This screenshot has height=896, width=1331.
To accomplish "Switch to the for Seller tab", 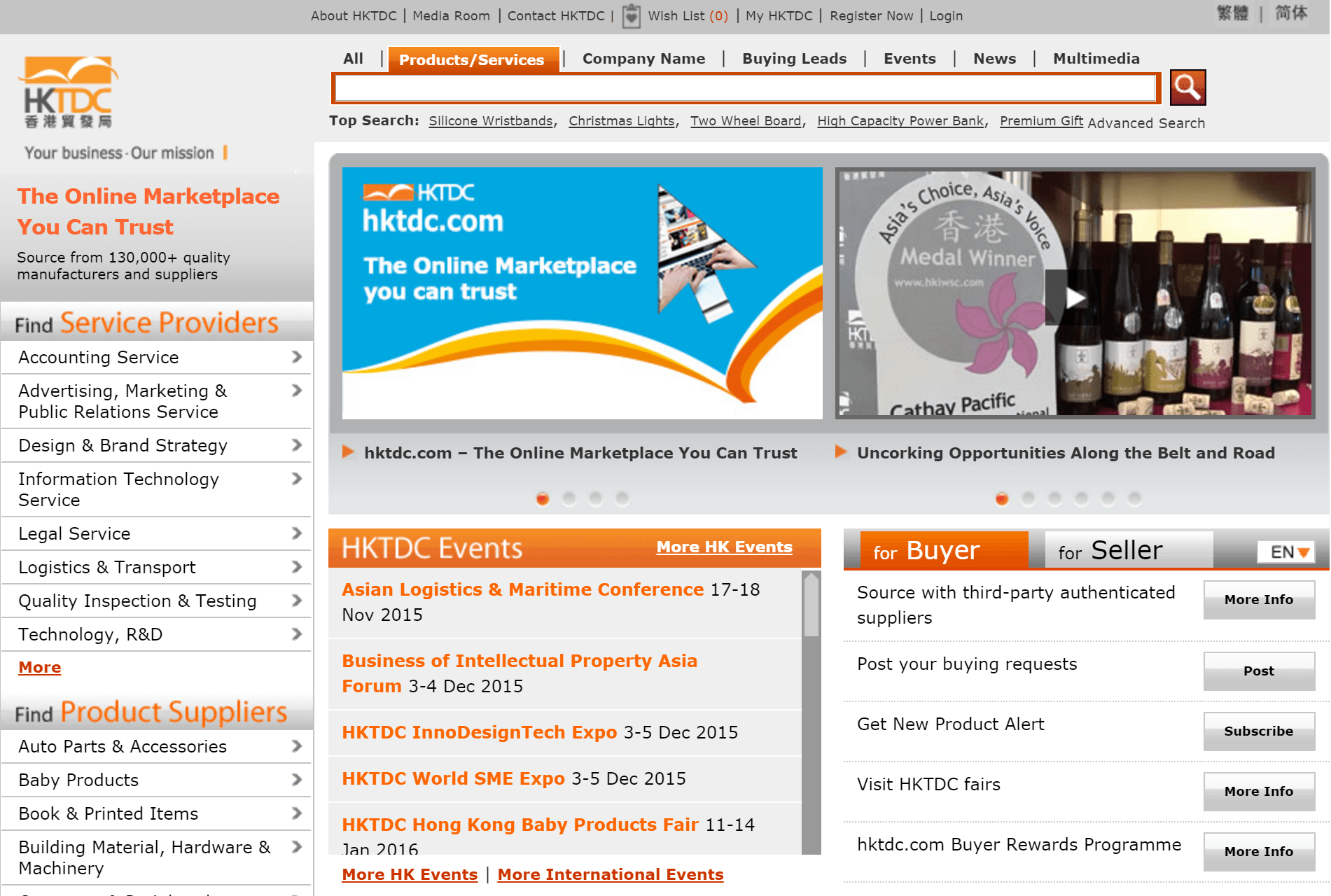I will [x=1129, y=550].
